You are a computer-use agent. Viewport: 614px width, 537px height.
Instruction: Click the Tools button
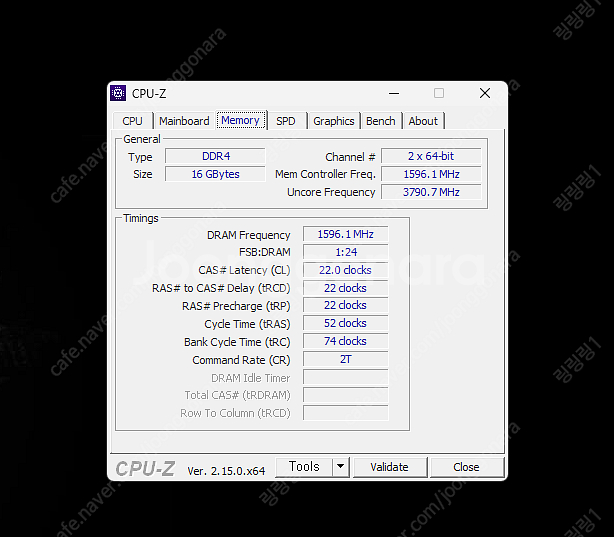[304, 466]
